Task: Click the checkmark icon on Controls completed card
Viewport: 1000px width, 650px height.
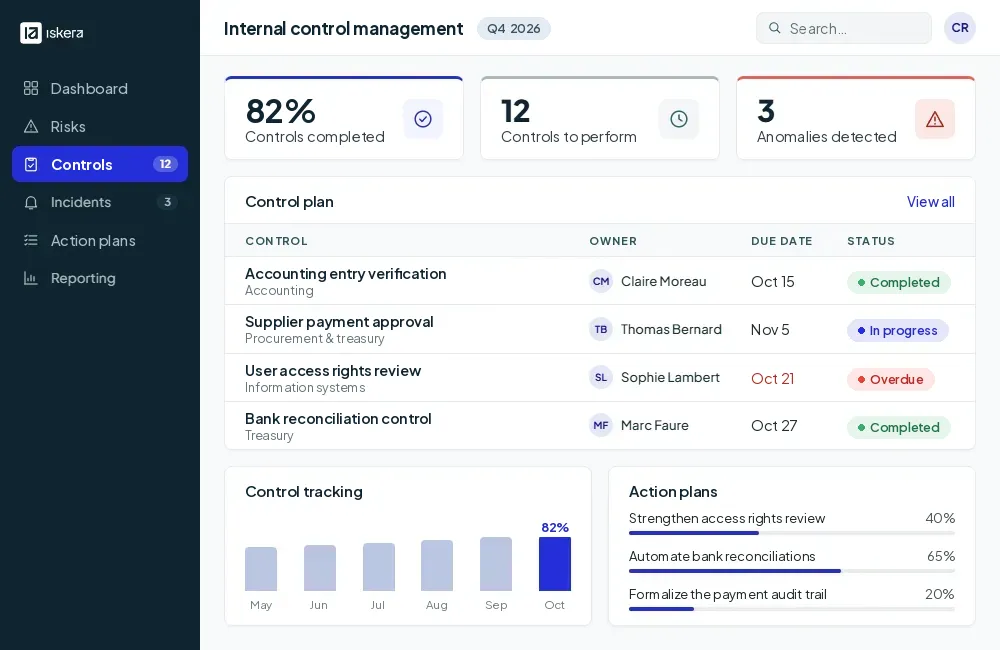Action: tap(423, 119)
